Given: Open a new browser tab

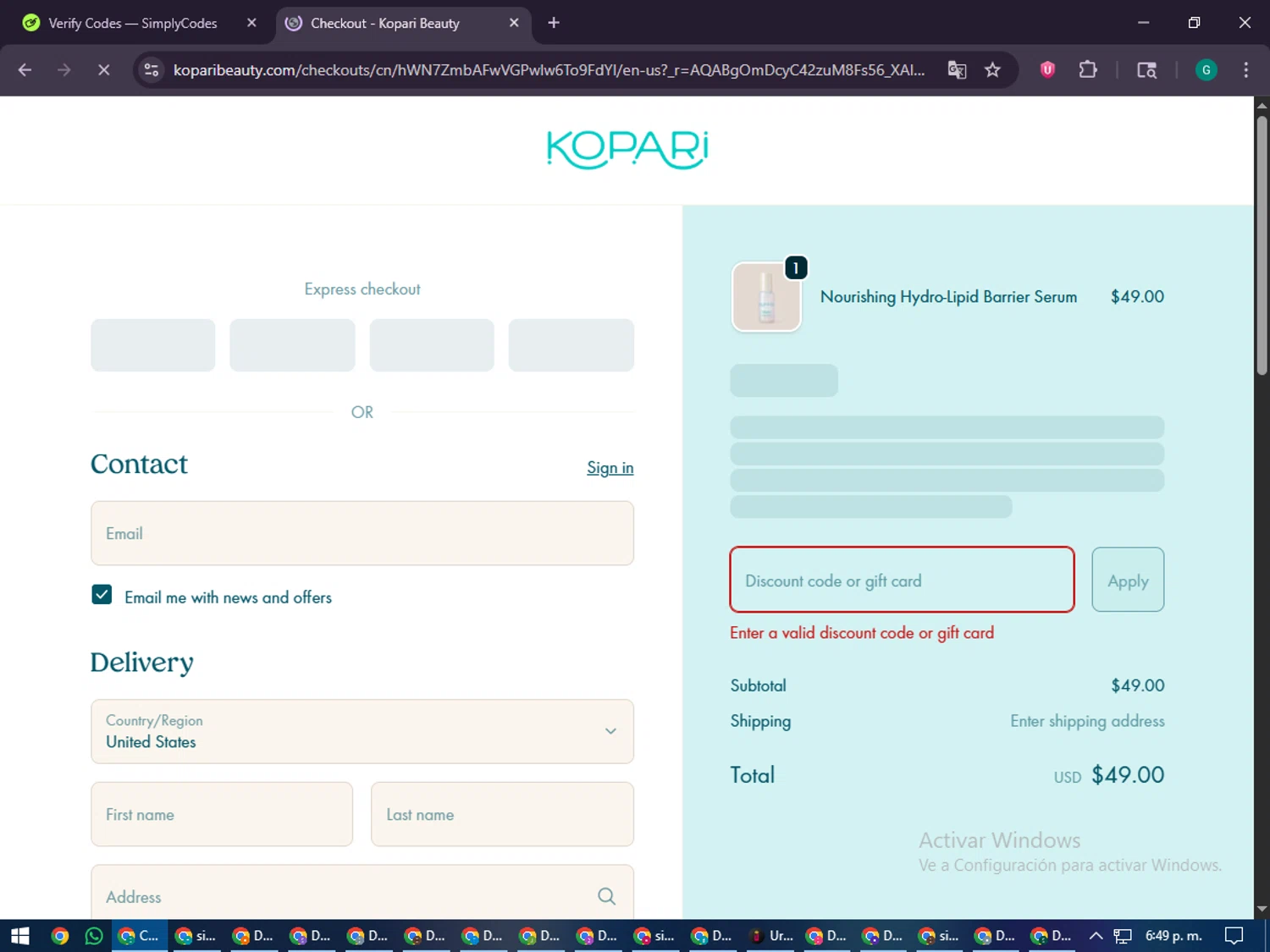Looking at the screenshot, I should (554, 23).
